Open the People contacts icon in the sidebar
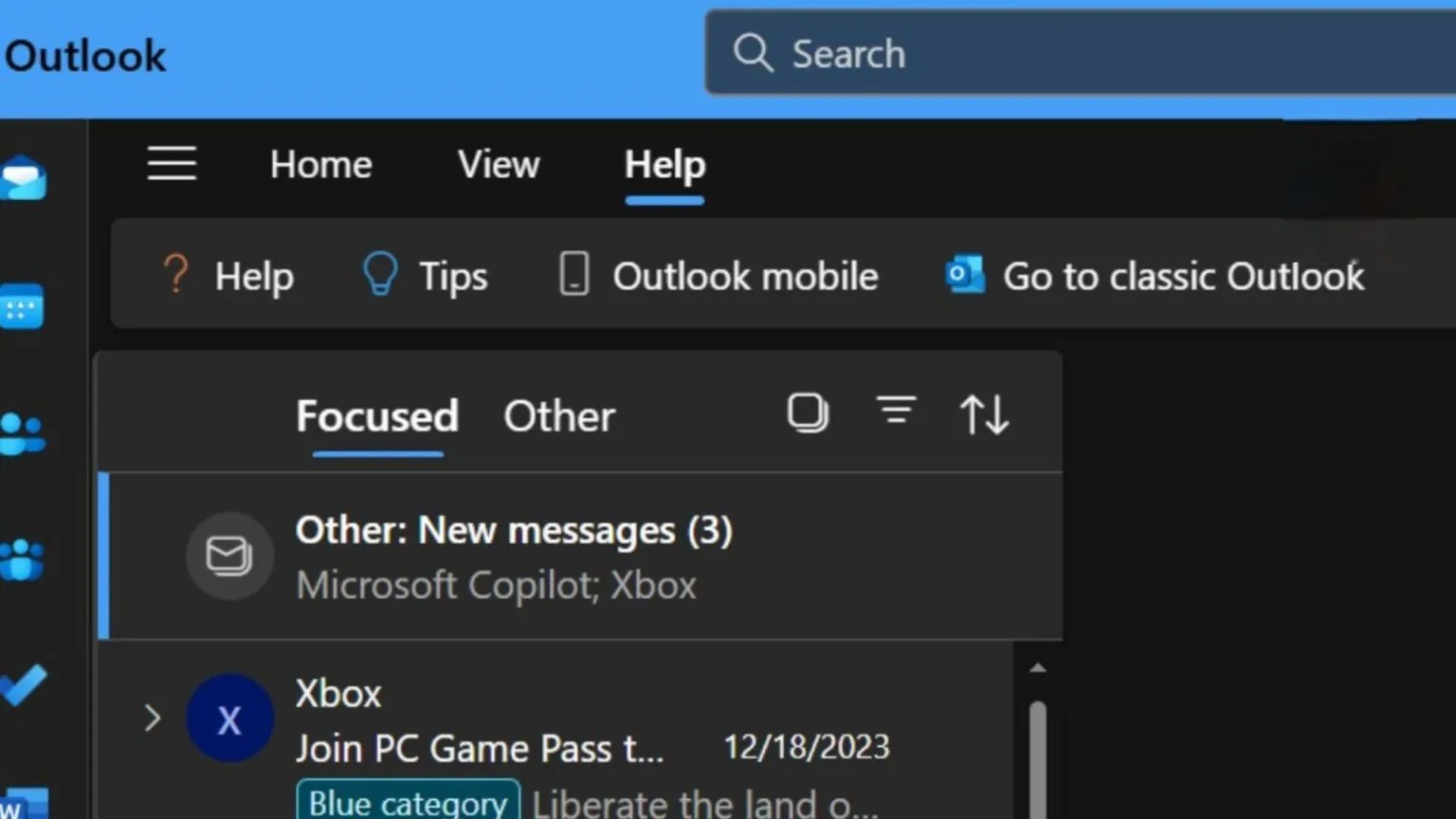 tap(22, 434)
